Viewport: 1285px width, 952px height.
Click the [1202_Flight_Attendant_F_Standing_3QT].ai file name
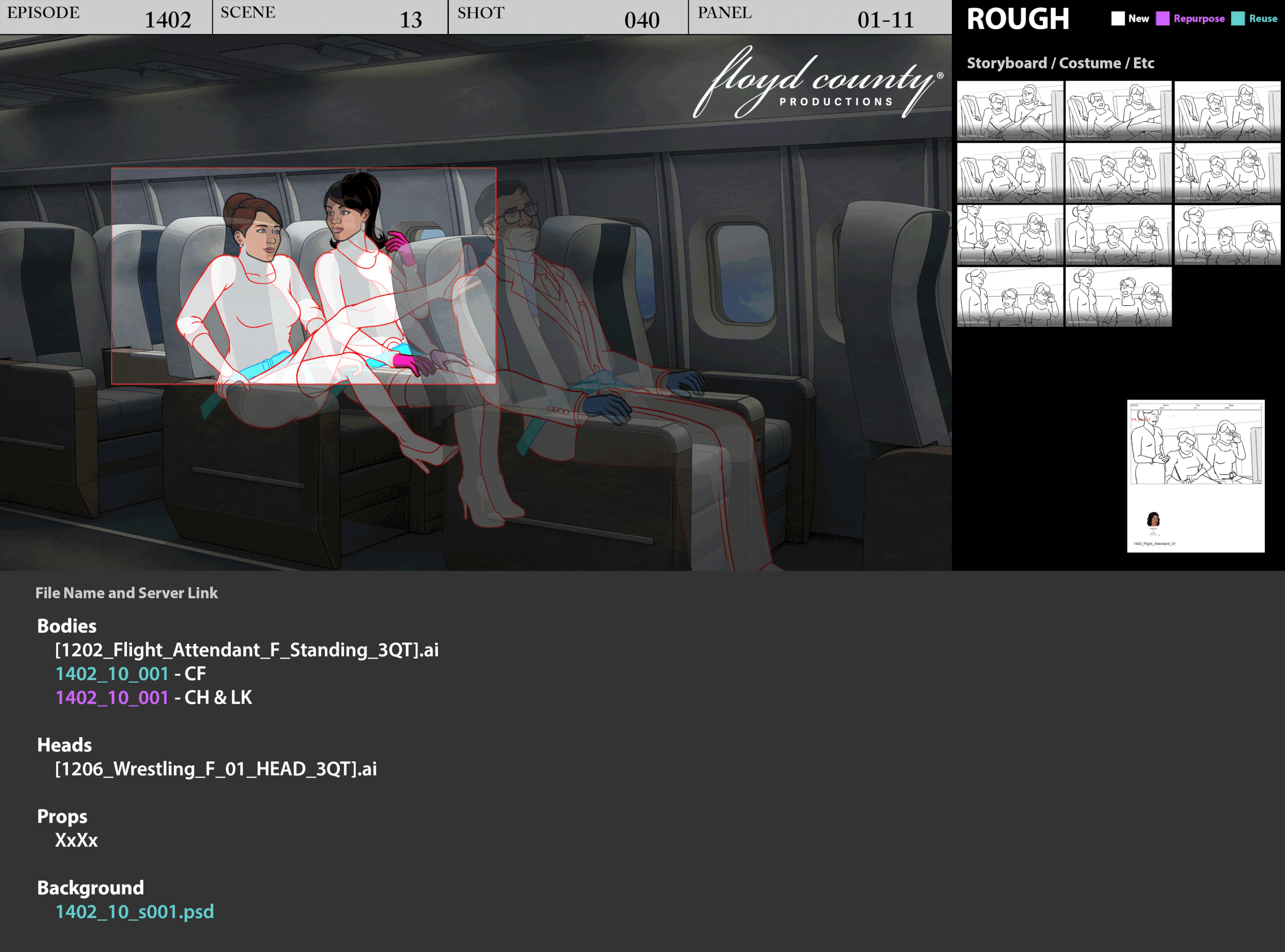click(x=247, y=650)
